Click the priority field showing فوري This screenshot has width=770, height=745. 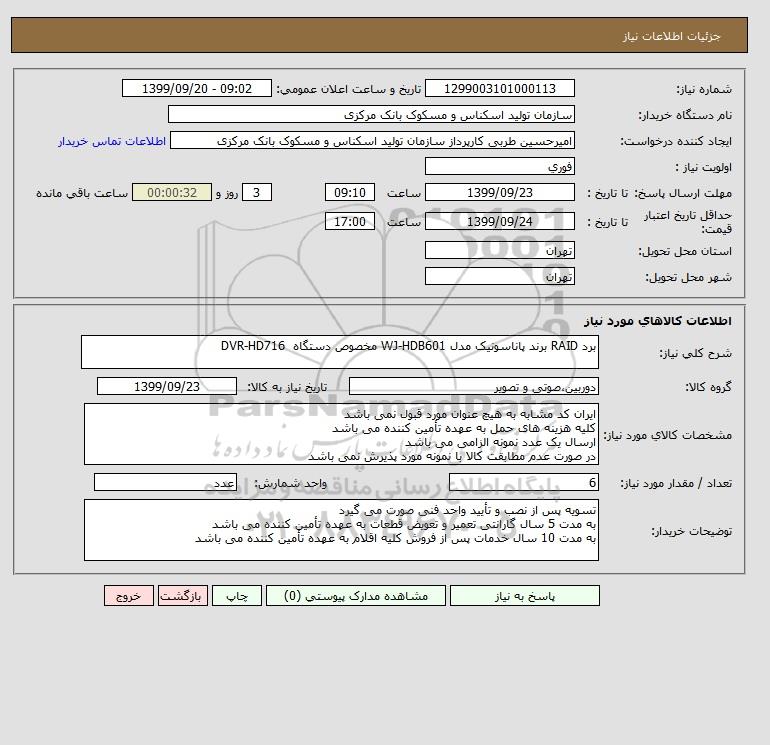pos(499,166)
